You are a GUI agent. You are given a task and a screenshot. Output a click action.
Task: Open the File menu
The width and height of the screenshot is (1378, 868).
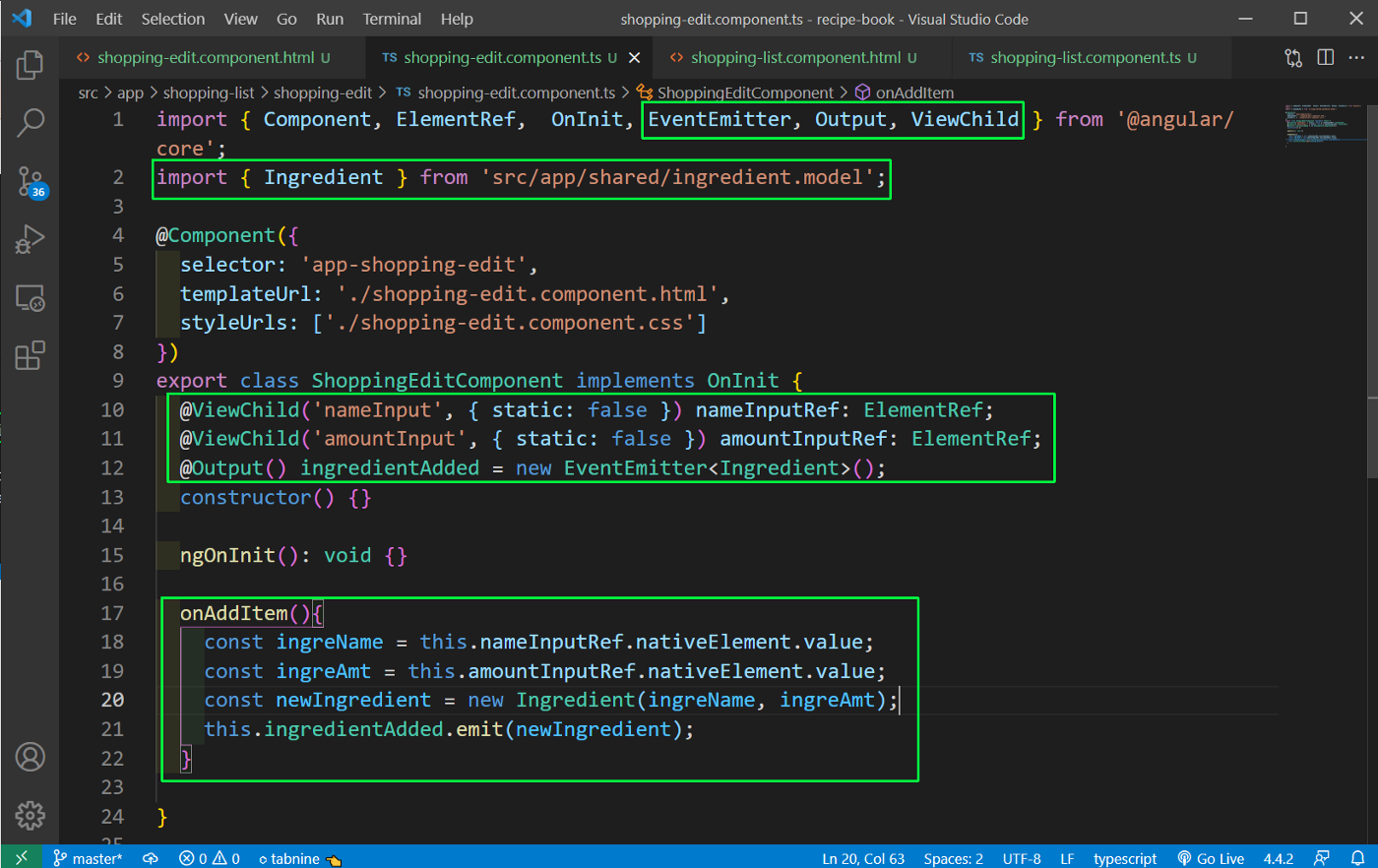click(x=64, y=19)
